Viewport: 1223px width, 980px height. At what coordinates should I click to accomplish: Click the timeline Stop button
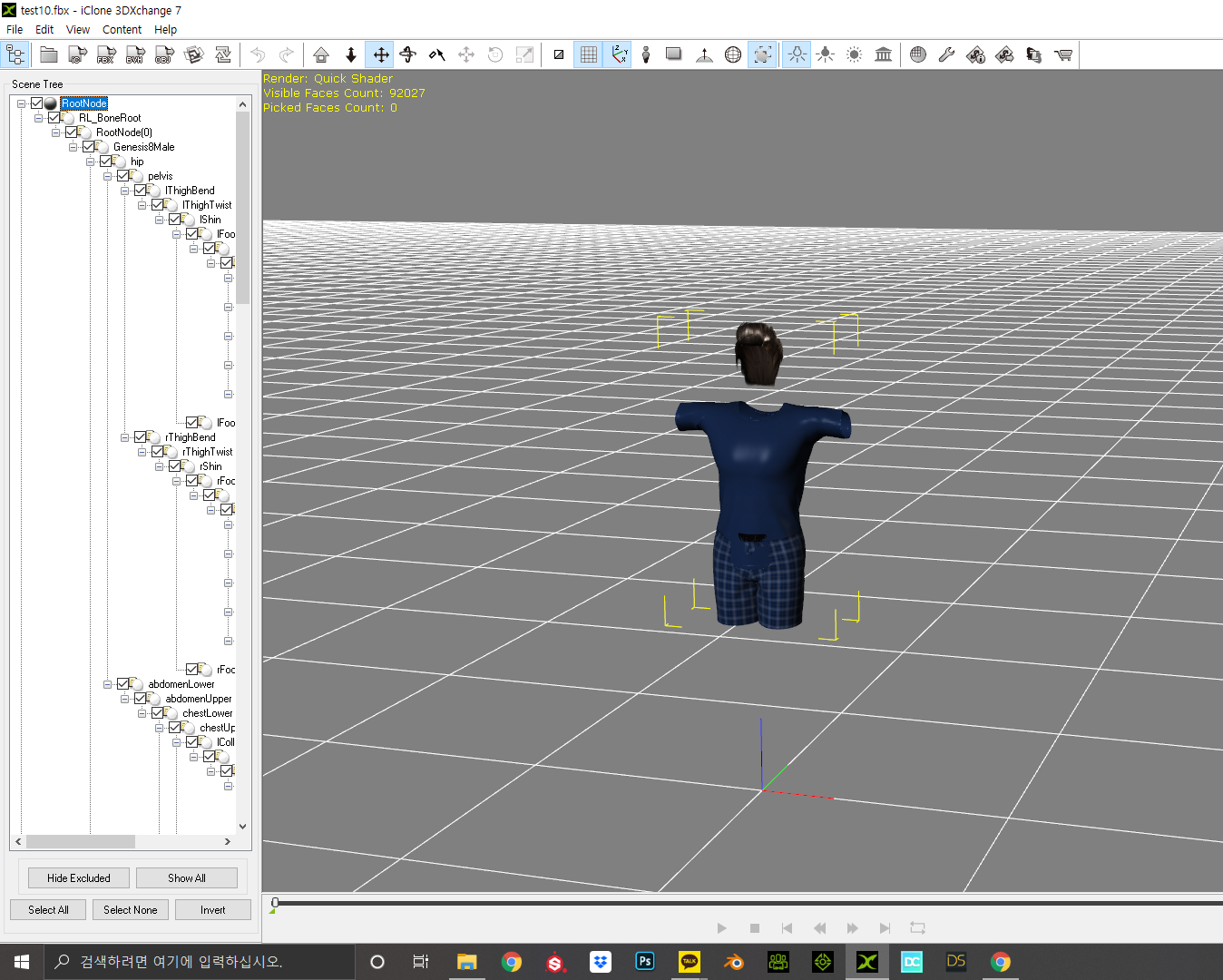pyautogui.click(x=754, y=928)
